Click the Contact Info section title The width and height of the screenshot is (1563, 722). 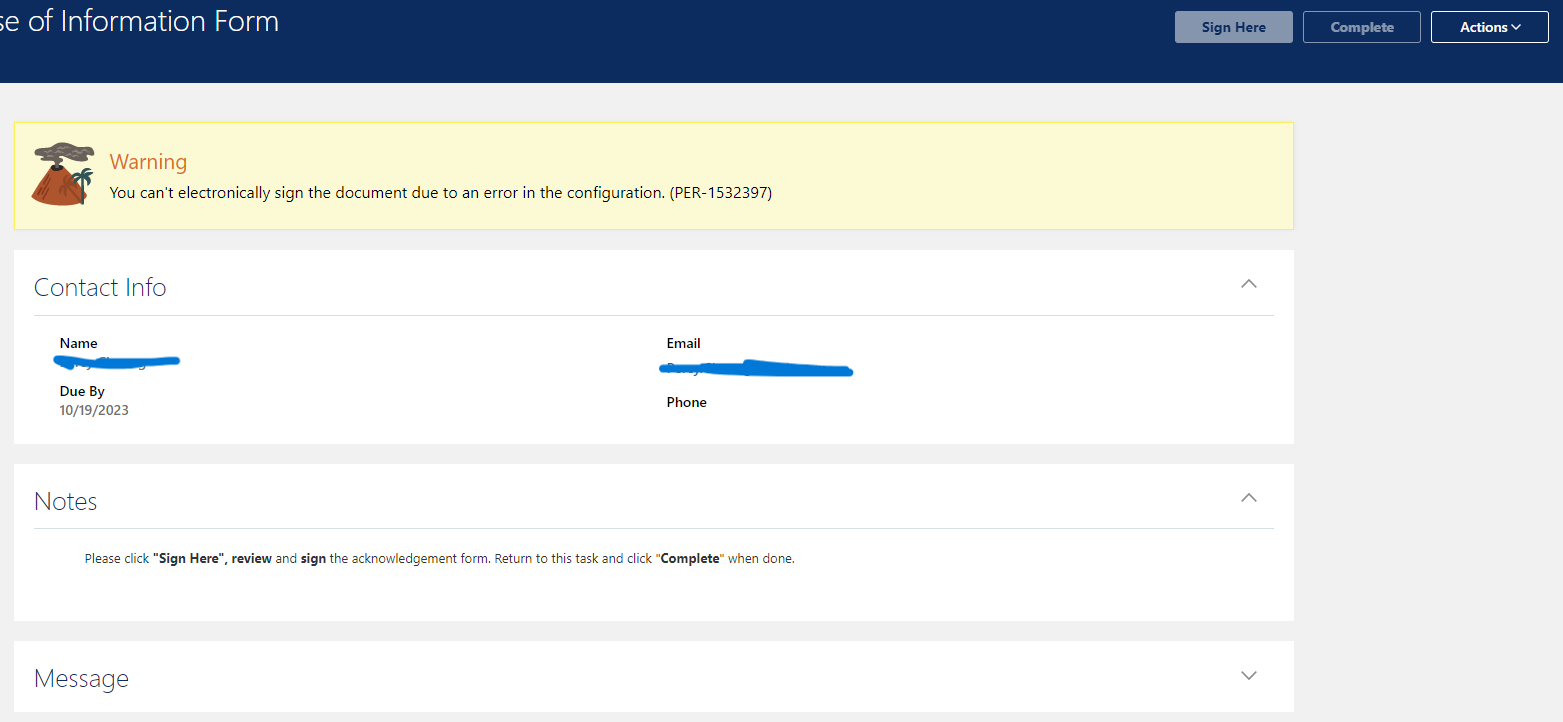click(100, 287)
